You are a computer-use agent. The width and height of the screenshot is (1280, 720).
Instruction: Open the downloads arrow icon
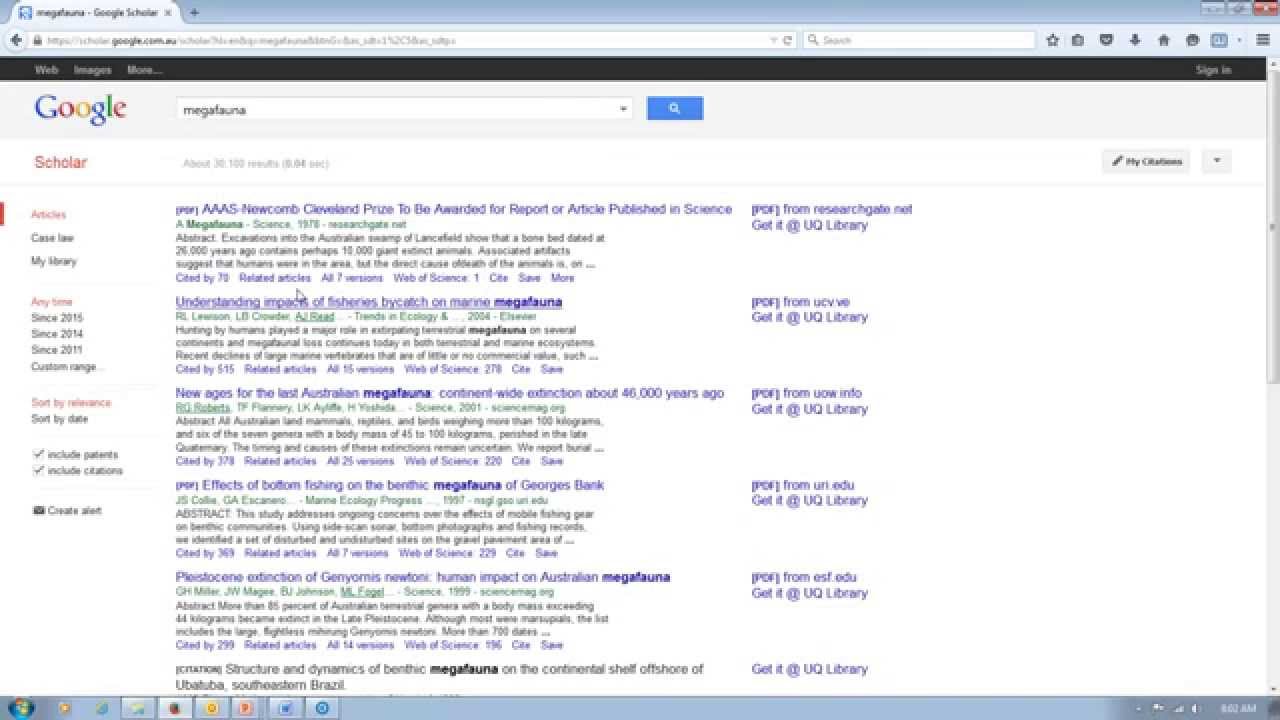click(1135, 40)
